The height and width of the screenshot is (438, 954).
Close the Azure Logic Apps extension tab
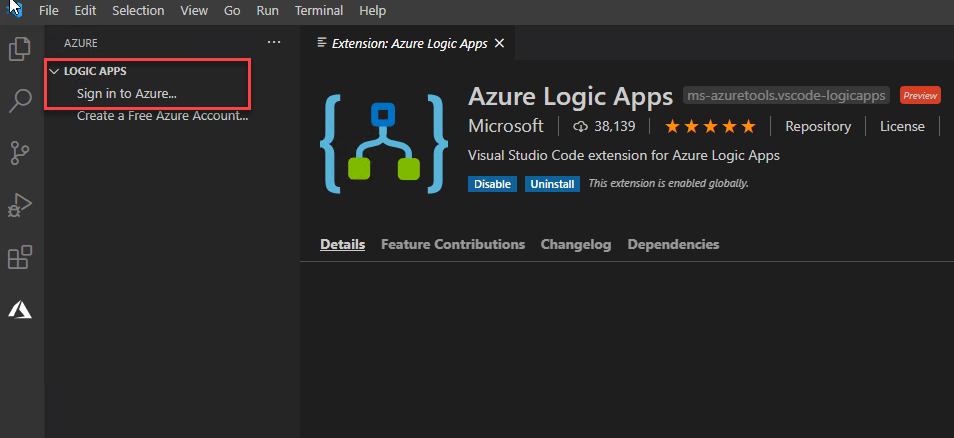pos(499,43)
